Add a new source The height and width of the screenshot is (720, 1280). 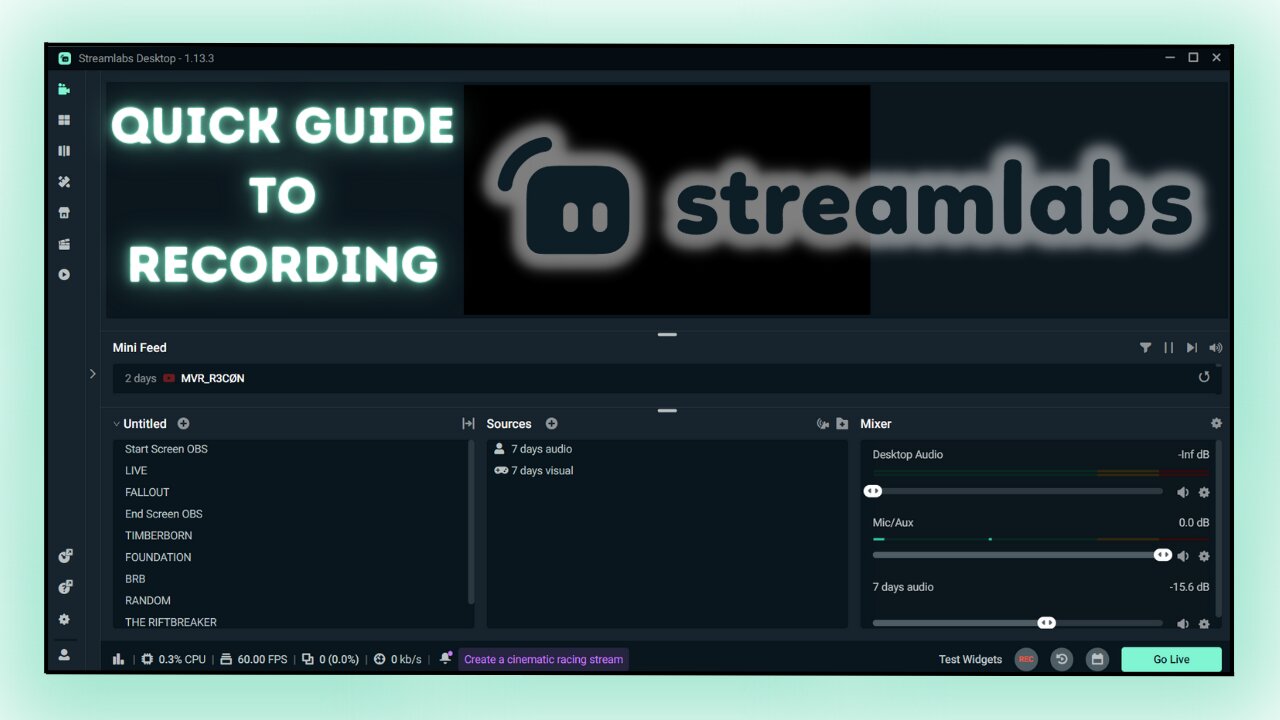click(x=551, y=424)
